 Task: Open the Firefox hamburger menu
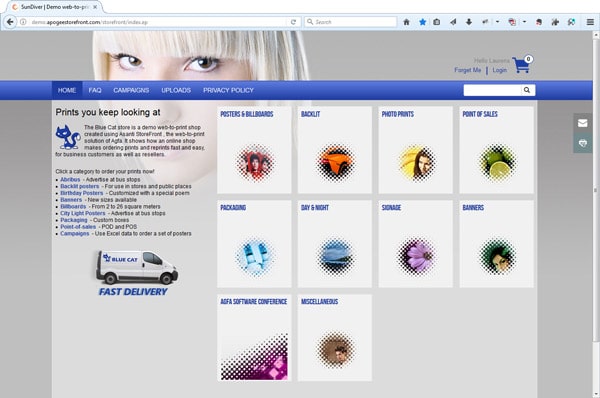590,22
